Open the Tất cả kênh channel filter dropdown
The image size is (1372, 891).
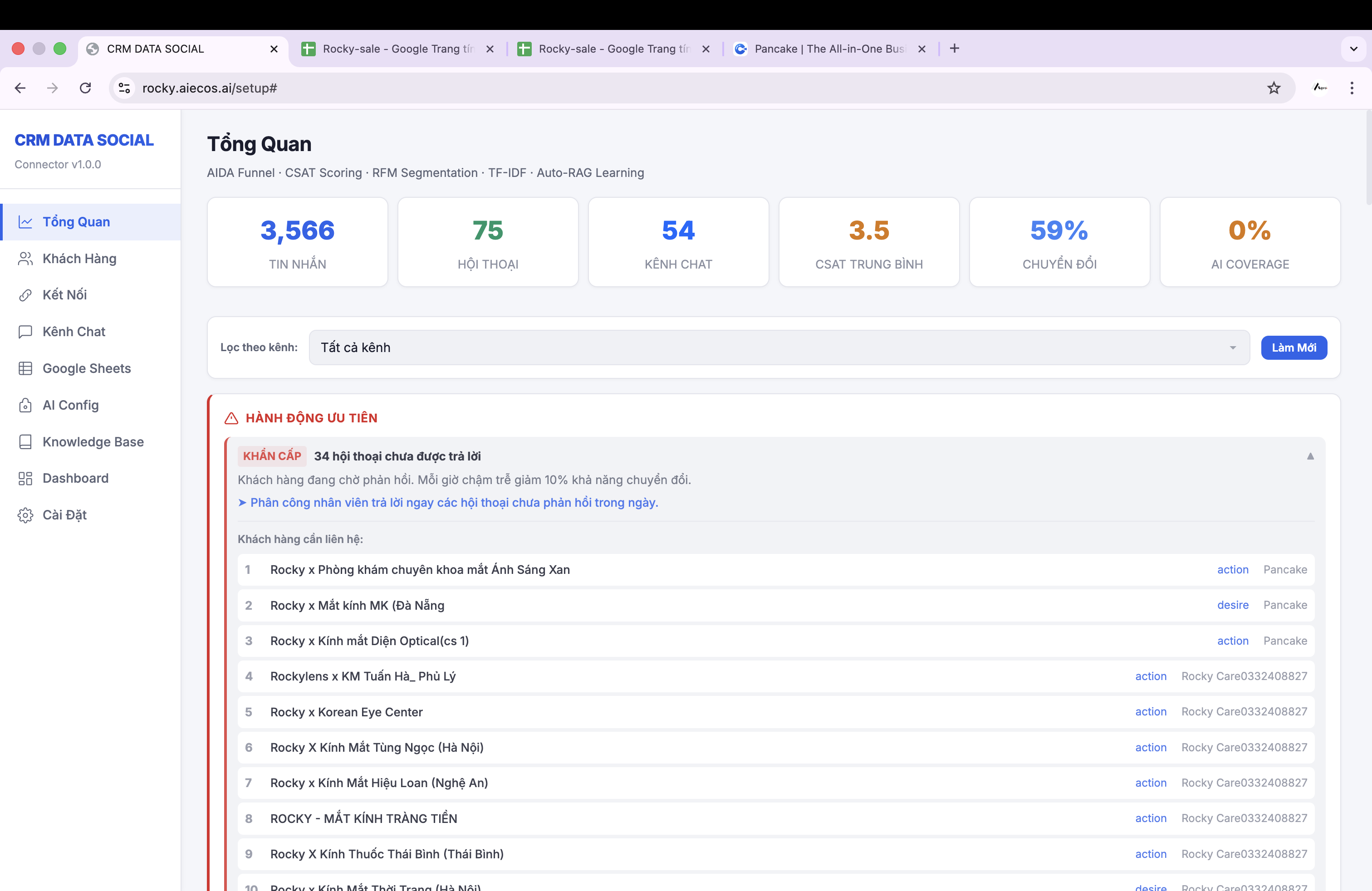pyautogui.click(x=779, y=348)
